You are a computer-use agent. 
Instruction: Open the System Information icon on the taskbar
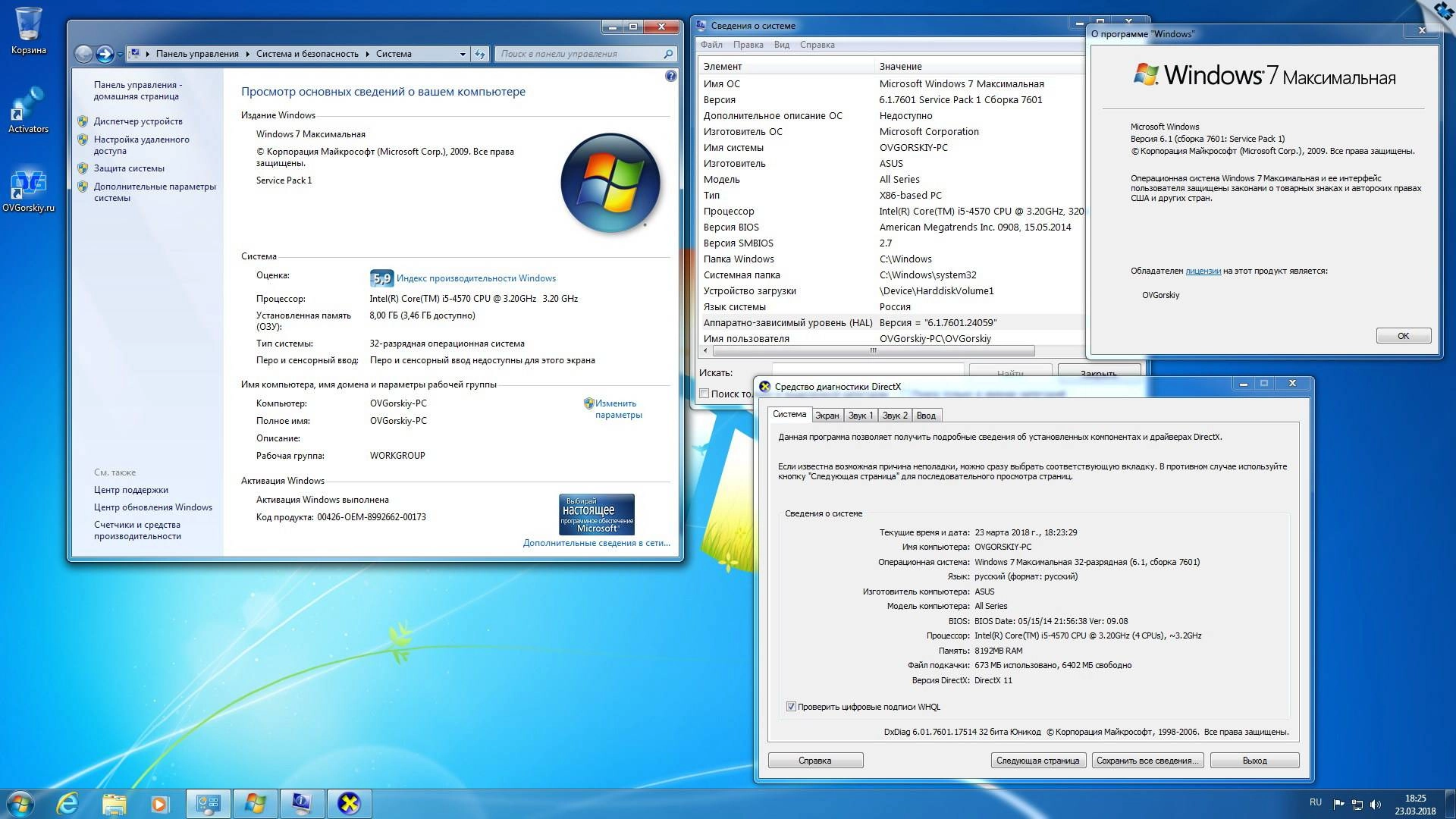(303, 803)
